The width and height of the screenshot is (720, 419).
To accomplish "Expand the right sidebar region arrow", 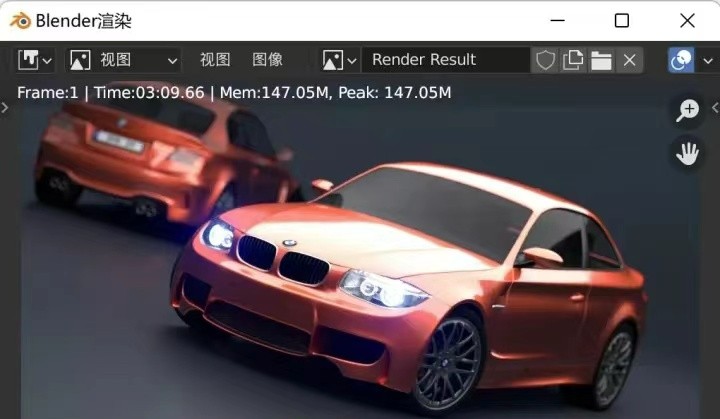I will click(x=715, y=108).
